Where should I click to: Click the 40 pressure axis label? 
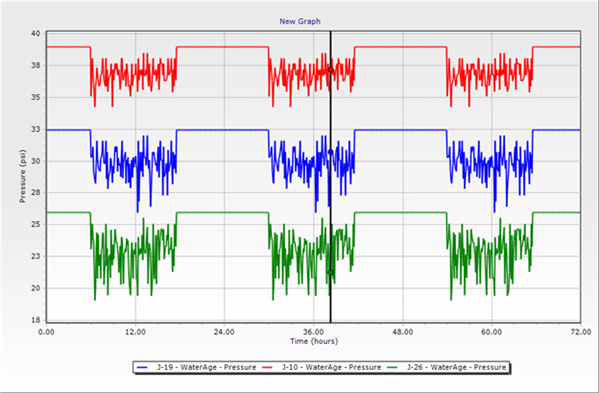click(36, 34)
